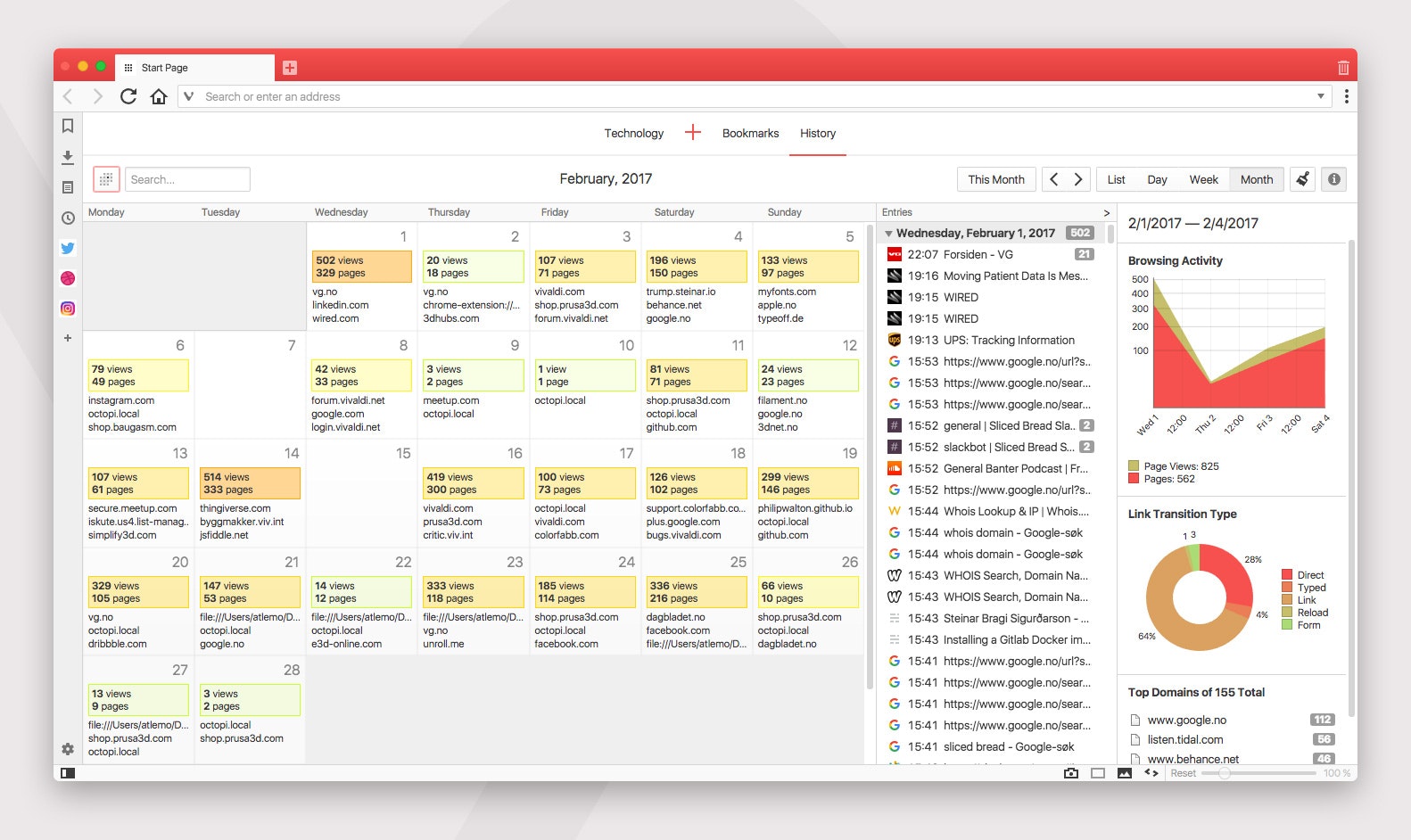Click the Back navigation arrow
1411x840 pixels.
68,96
